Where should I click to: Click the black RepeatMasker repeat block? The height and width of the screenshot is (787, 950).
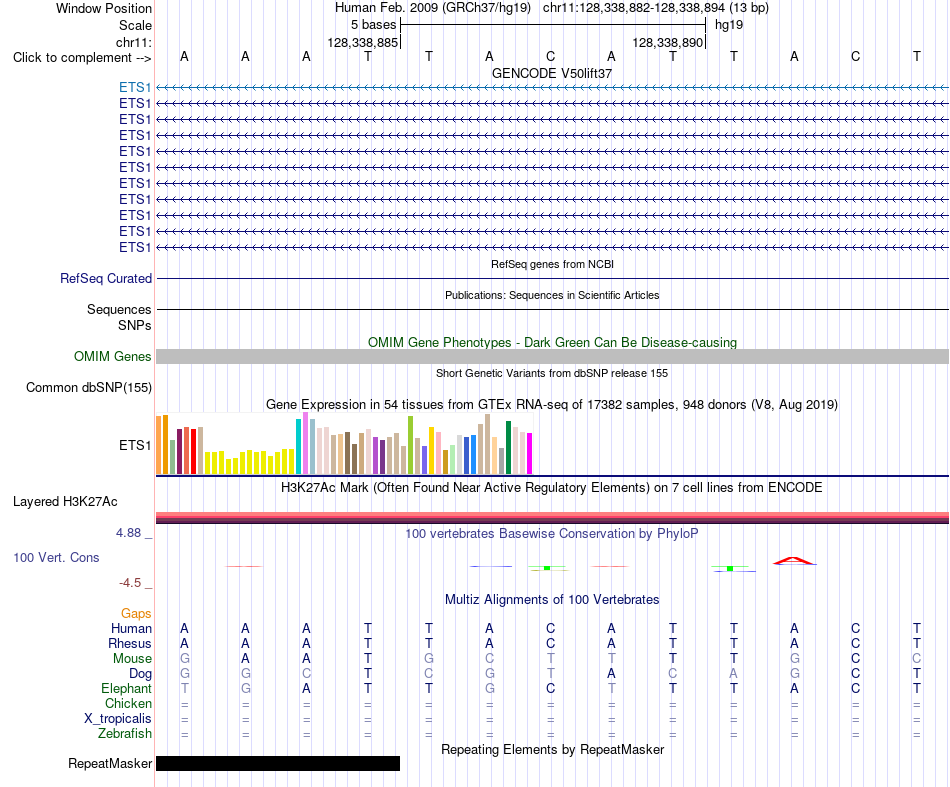coord(278,763)
